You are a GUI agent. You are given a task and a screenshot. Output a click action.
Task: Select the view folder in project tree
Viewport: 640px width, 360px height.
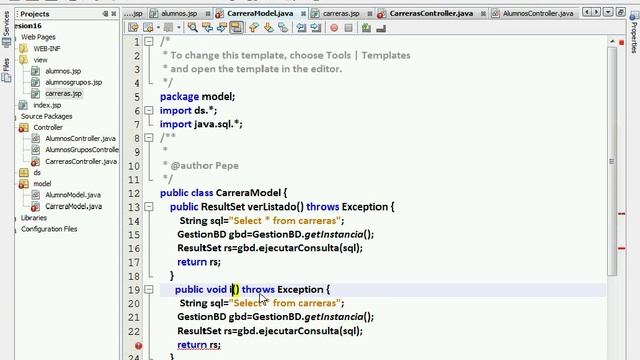[40, 60]
